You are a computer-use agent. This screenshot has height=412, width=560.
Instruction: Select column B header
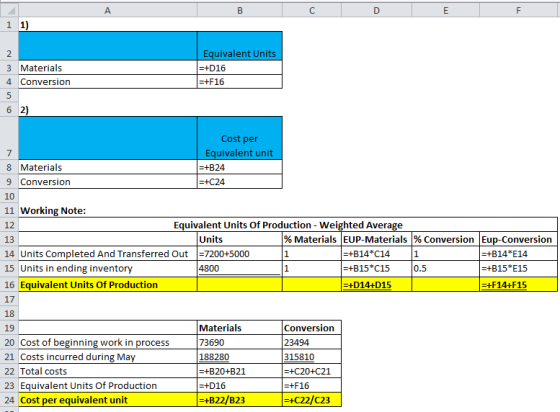[240, 11]
